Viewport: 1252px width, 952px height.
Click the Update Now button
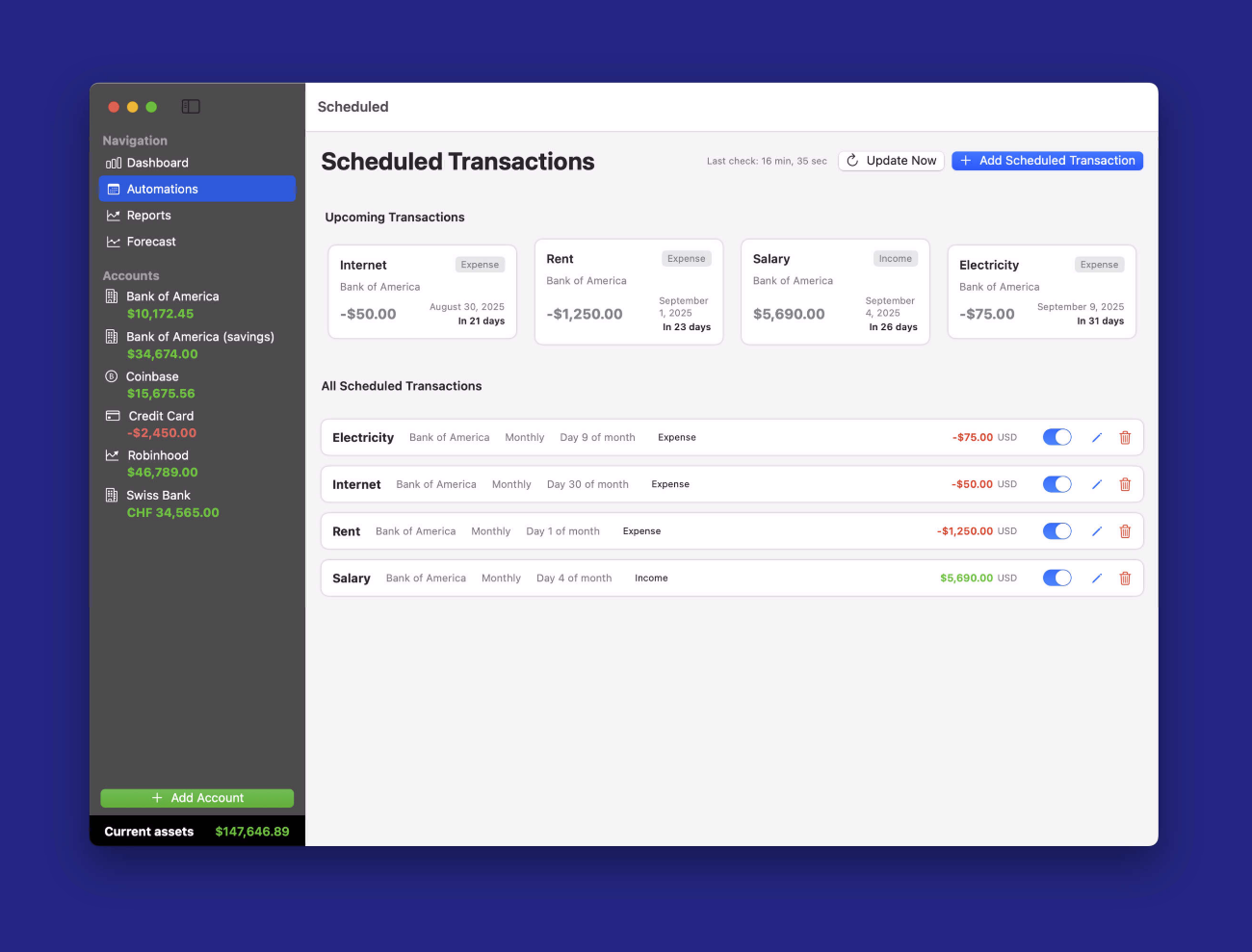[891, 161]
